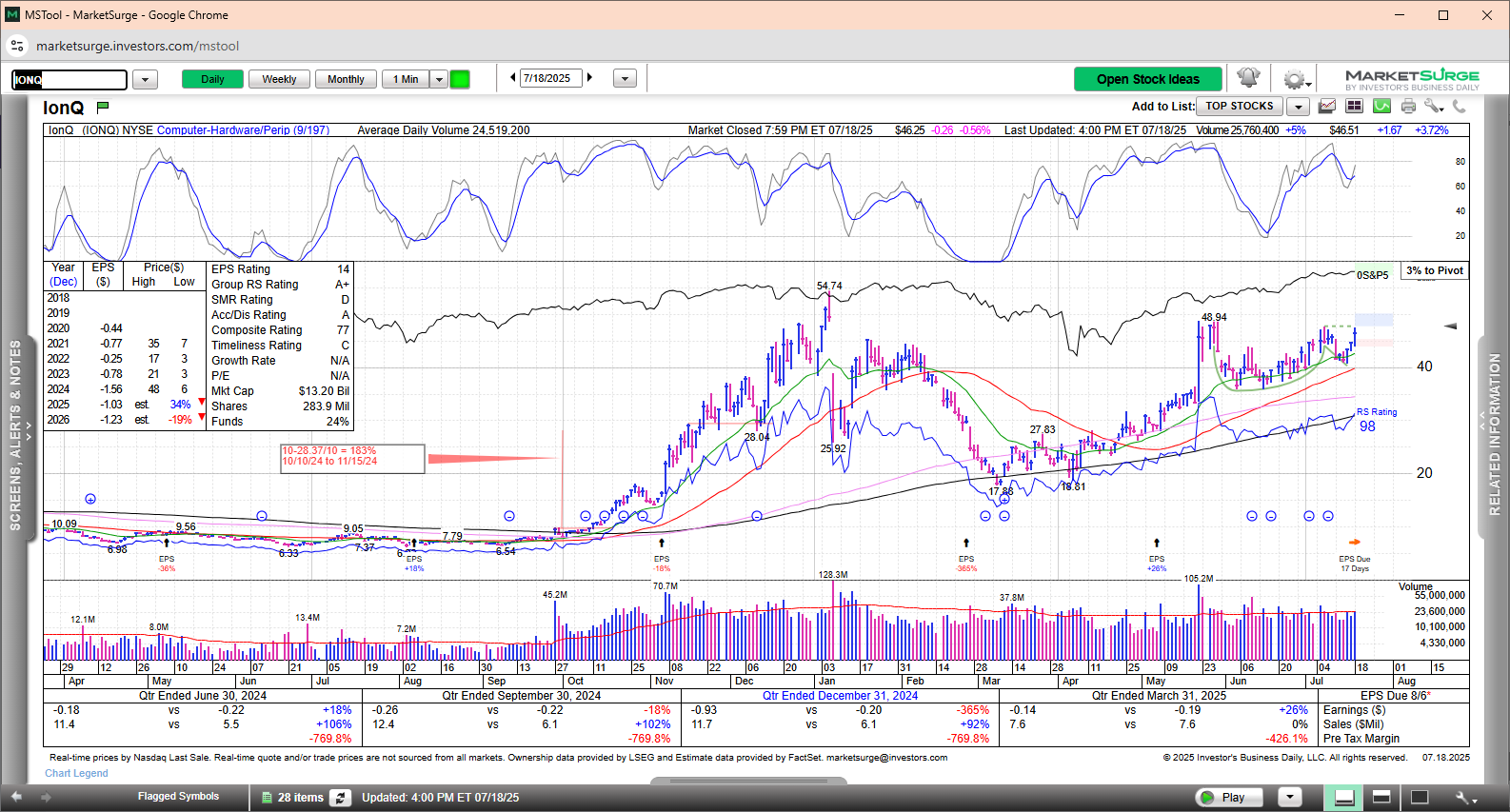The width and height of the screenshot is (1510, 812).
Task: Click the date field 7/18/2025
Action: [x=551, y=78]
